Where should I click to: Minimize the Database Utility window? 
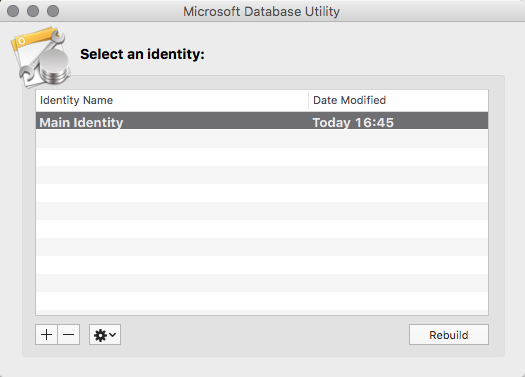tap(33, 11)
